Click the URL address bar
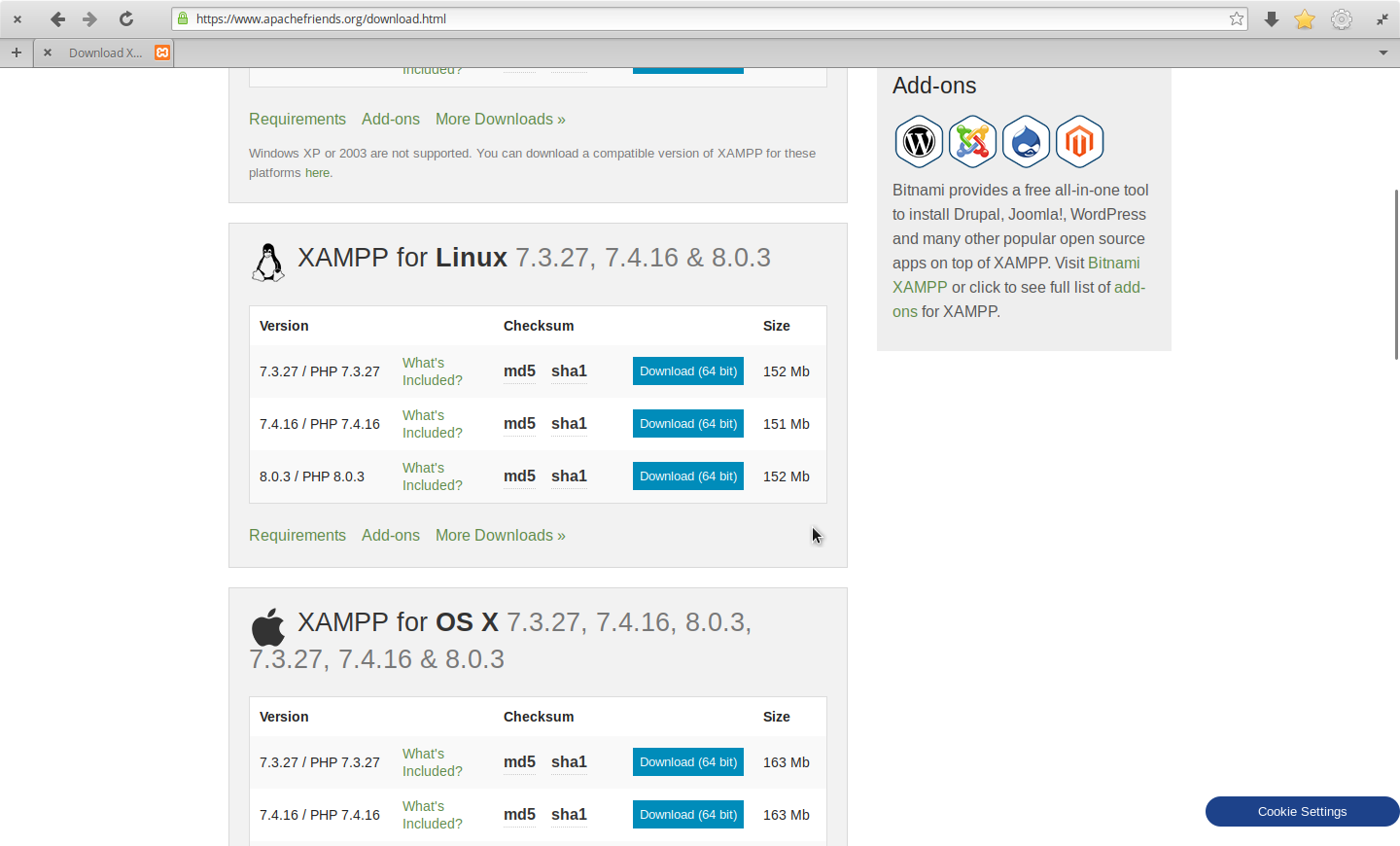Viewport: 1400px width, 846px height. pos(708,18)
